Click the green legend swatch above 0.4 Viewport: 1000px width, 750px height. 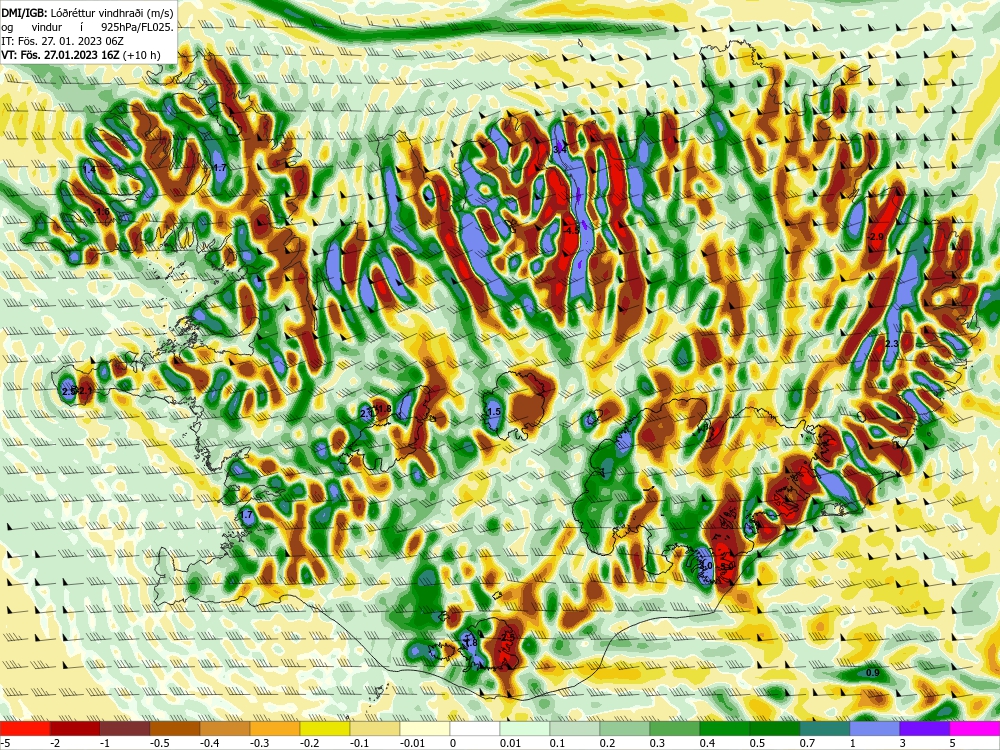pos(725,728)
